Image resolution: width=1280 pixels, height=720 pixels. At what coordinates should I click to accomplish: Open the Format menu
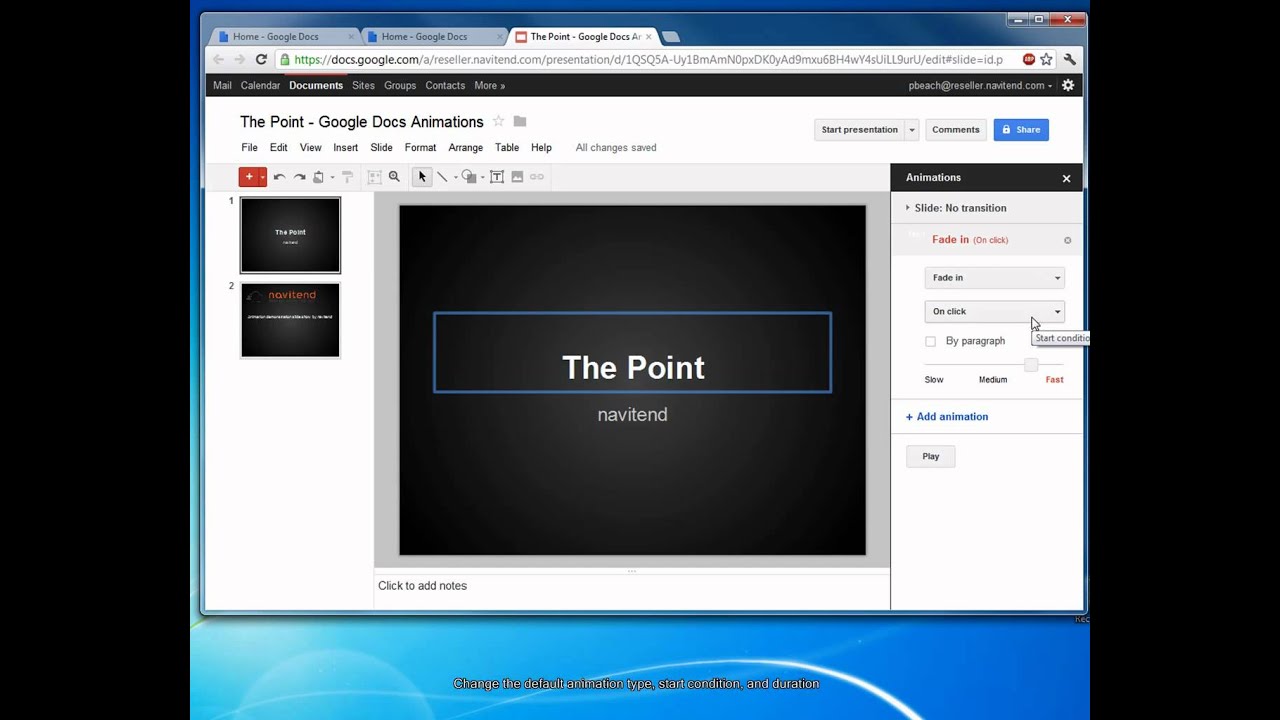[x=420, y=147]
